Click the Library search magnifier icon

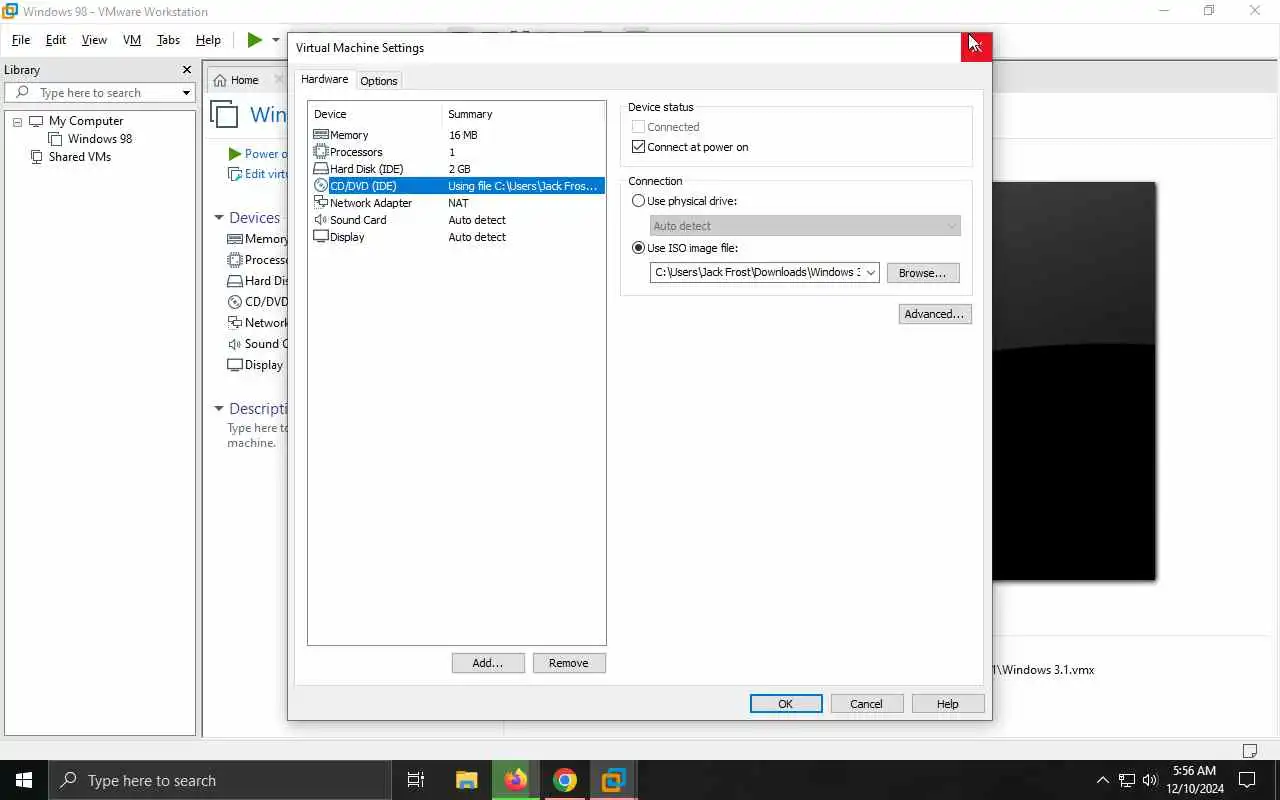click(x=22, y=93)
